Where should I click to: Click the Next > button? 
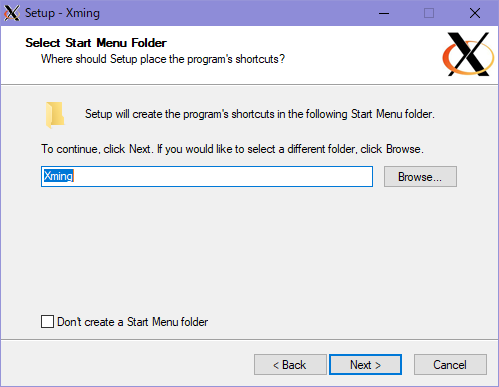[x=365, y=365]
